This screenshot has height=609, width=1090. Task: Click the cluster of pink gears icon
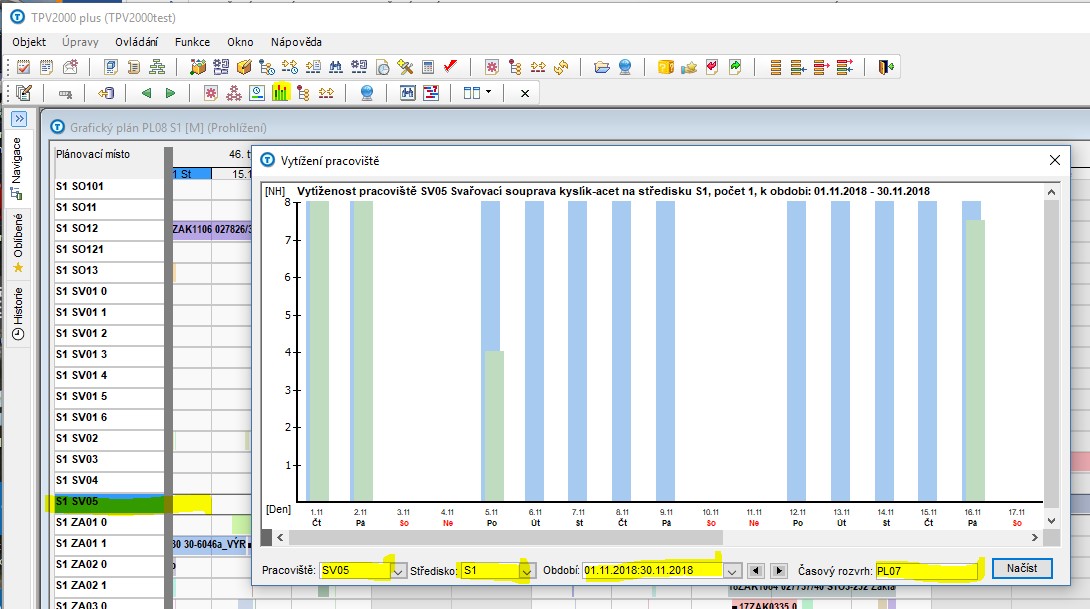pyautogui.click(x=234, y=93)
